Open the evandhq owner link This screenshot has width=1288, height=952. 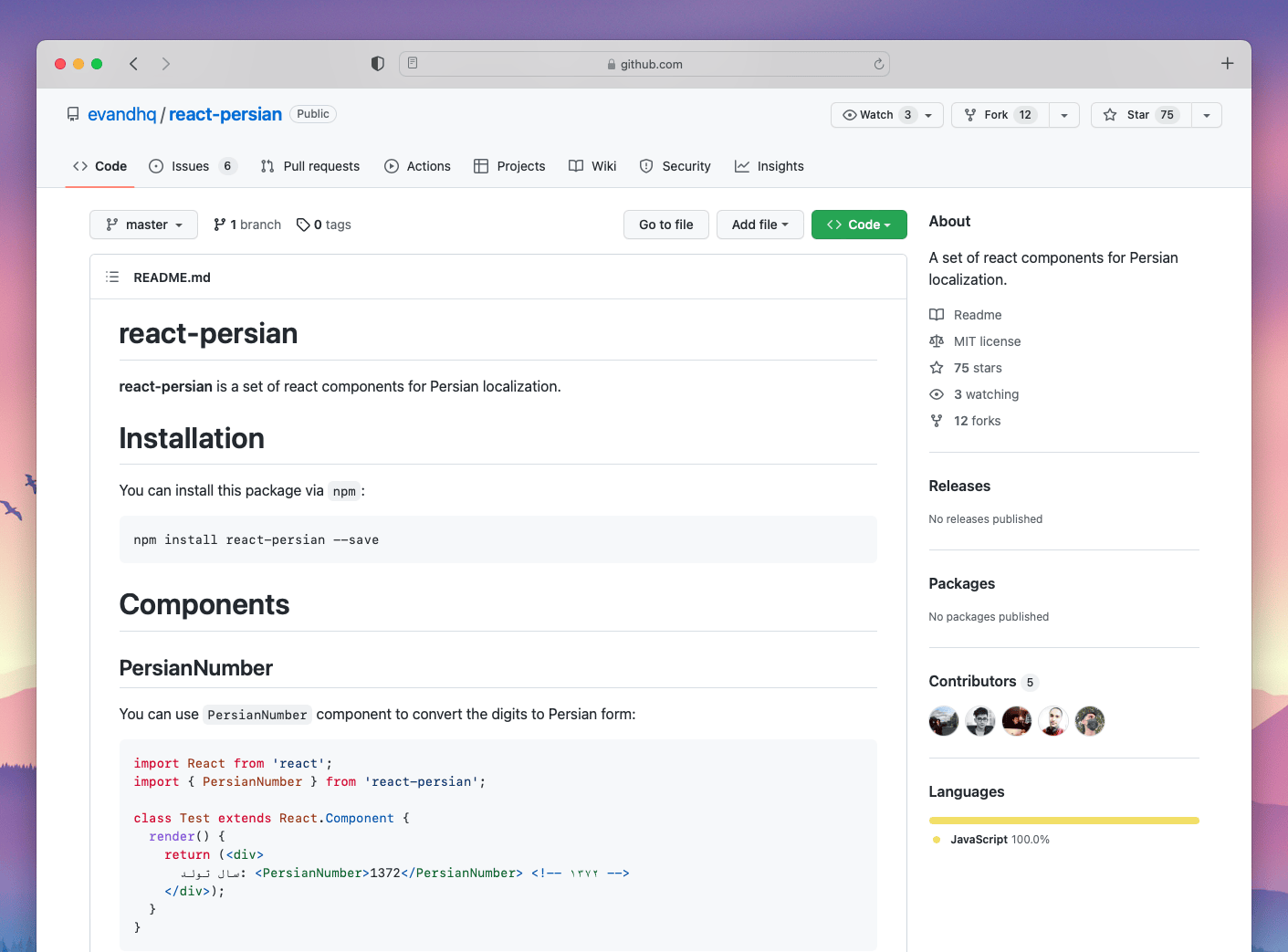click(122, 114)
